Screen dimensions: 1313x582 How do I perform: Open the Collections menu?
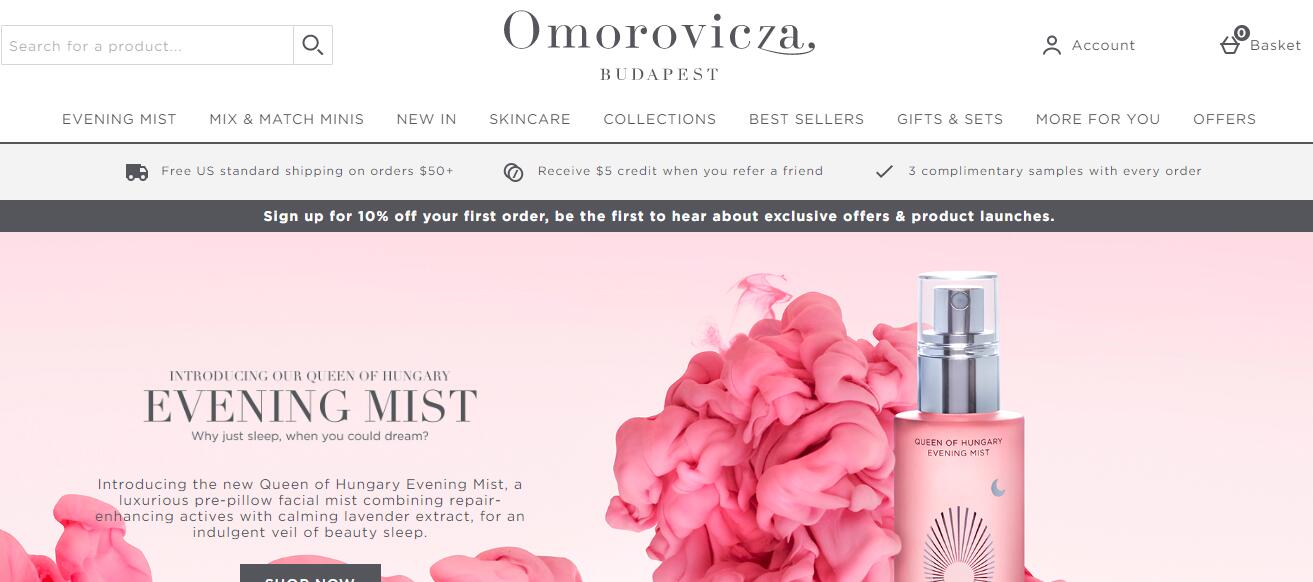pos(660,119)
